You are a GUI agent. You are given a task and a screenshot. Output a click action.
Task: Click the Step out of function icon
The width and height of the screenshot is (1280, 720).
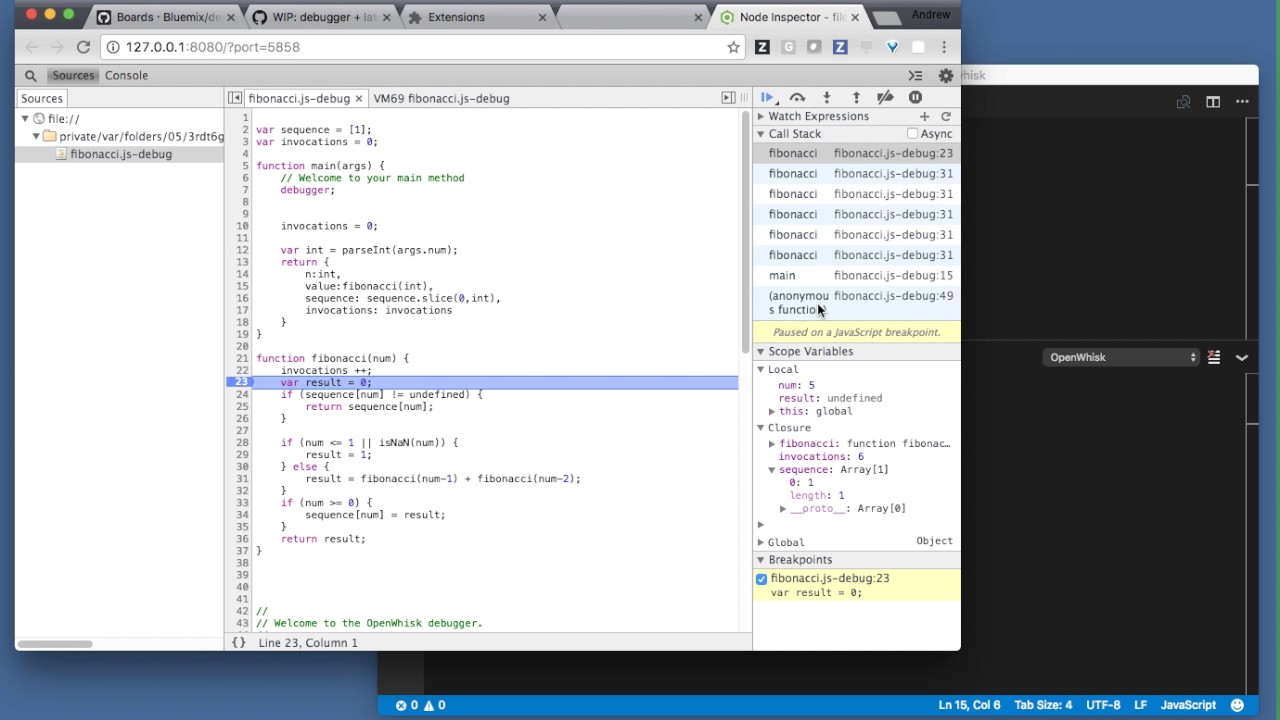(x=856, y=98)
